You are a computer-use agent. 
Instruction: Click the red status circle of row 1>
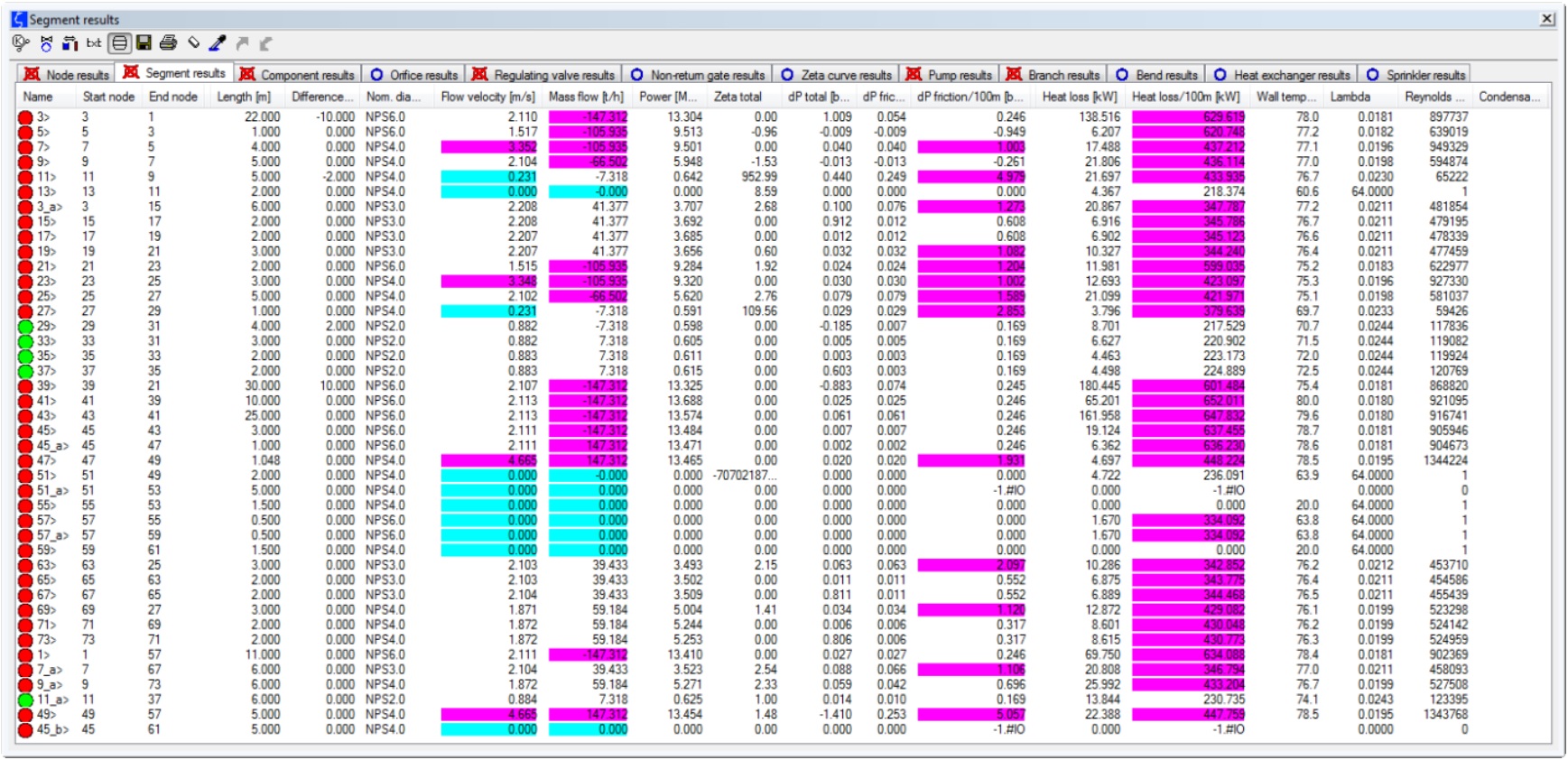(x=25, y=654)
